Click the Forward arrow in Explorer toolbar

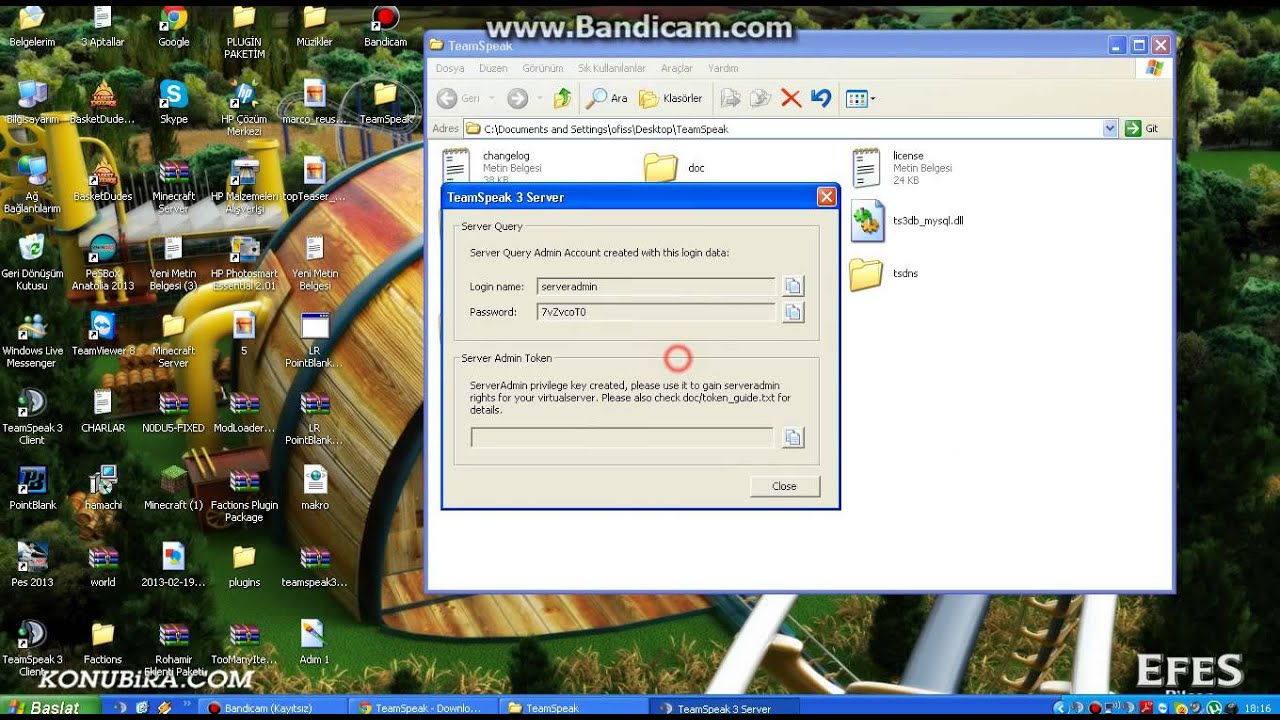tap(517, 98)
